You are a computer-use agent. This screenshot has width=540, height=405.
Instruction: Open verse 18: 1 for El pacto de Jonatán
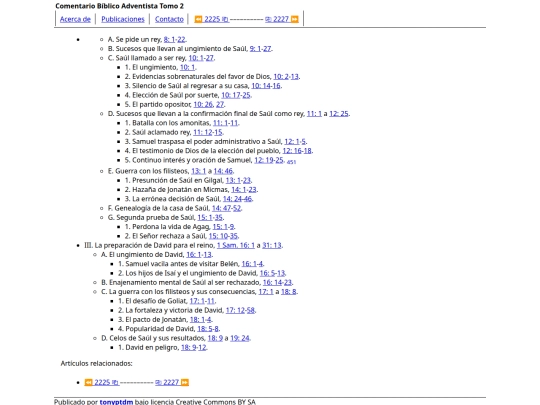click(197, 320)
